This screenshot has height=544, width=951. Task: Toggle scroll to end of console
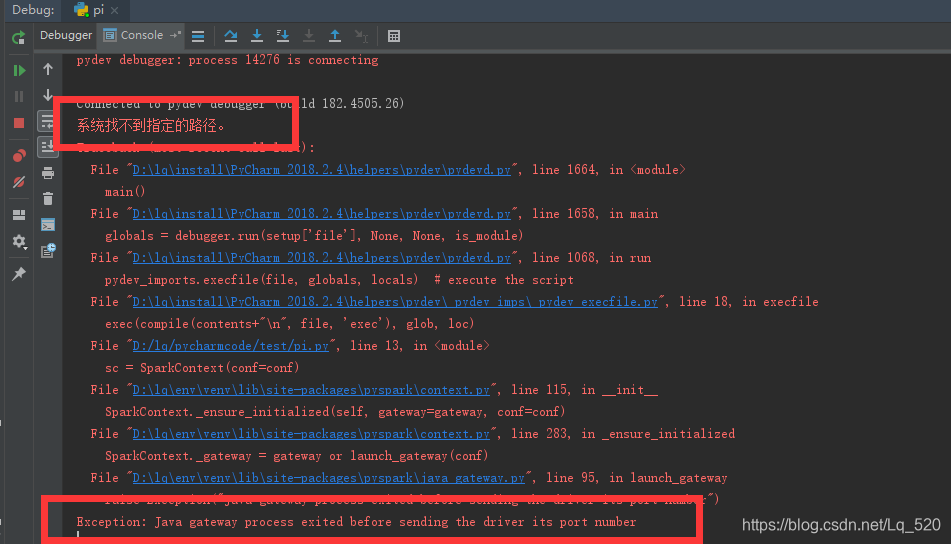(48, 147)
